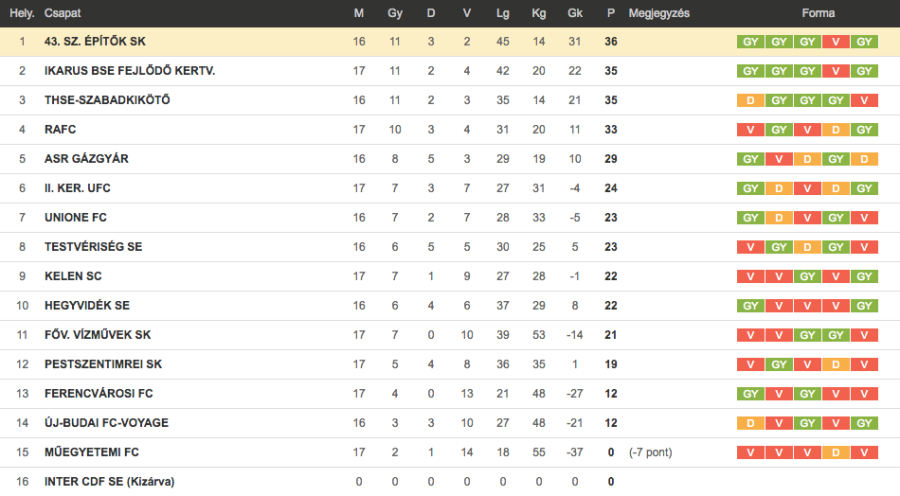Click red V form badge in IKARUS BSE row

[836, 71]
